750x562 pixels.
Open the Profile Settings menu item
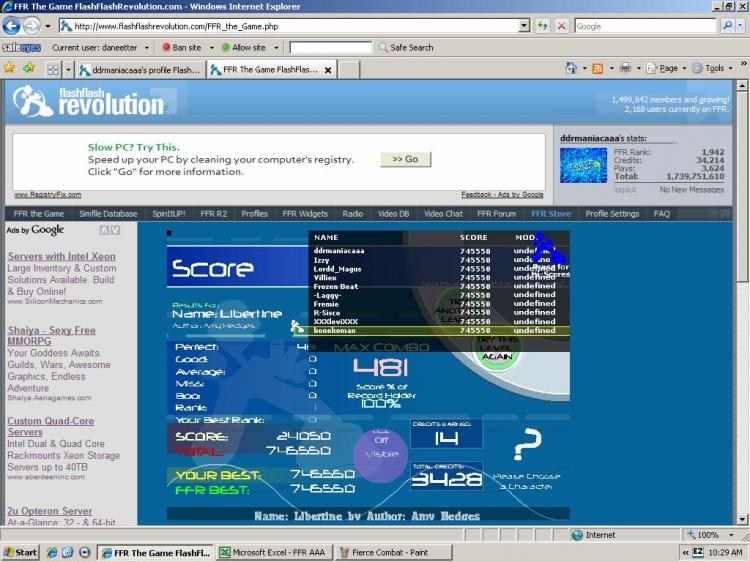click(x=612, y=214)
